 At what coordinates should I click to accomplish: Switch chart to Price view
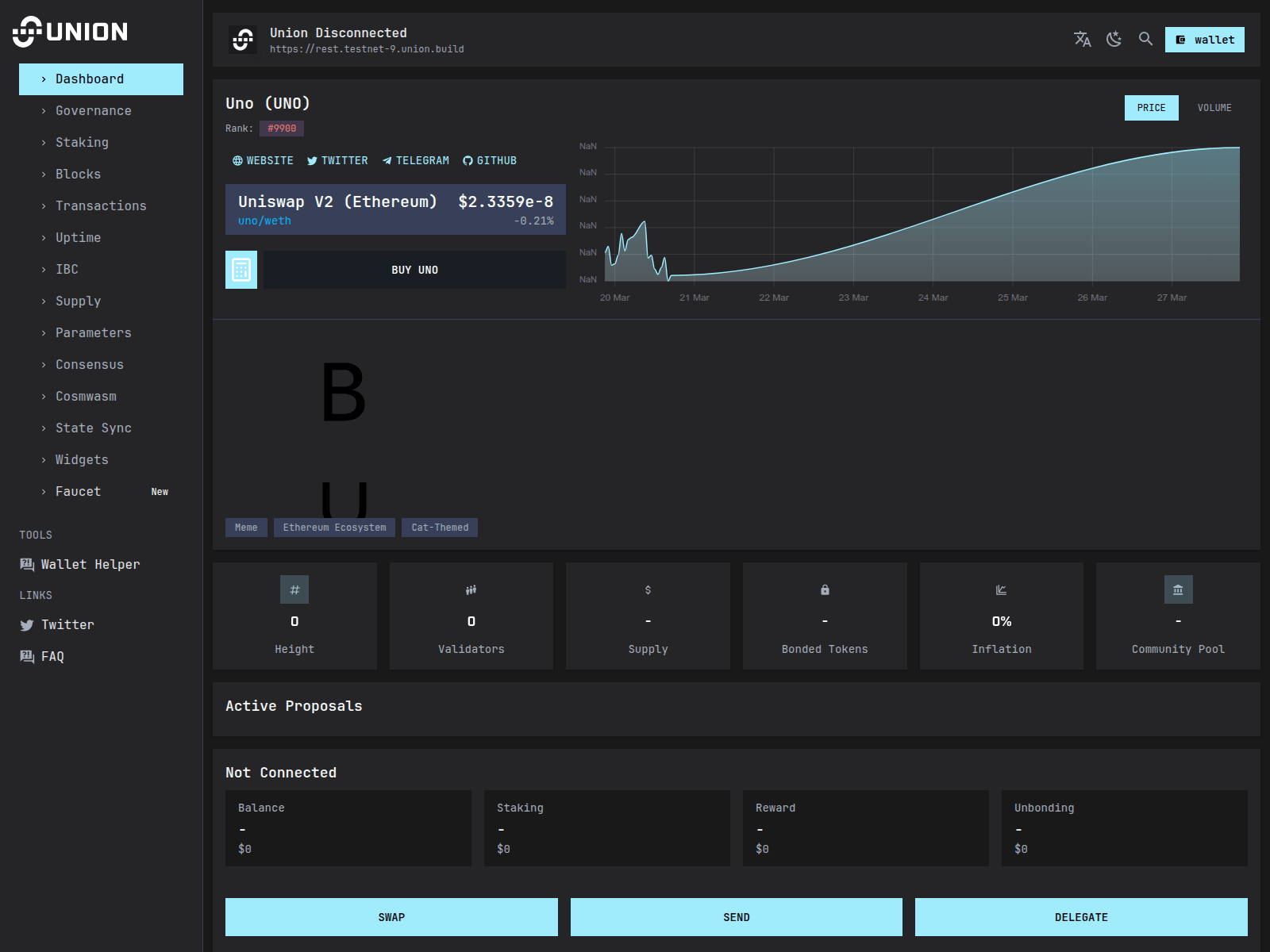coord(1151,108)
